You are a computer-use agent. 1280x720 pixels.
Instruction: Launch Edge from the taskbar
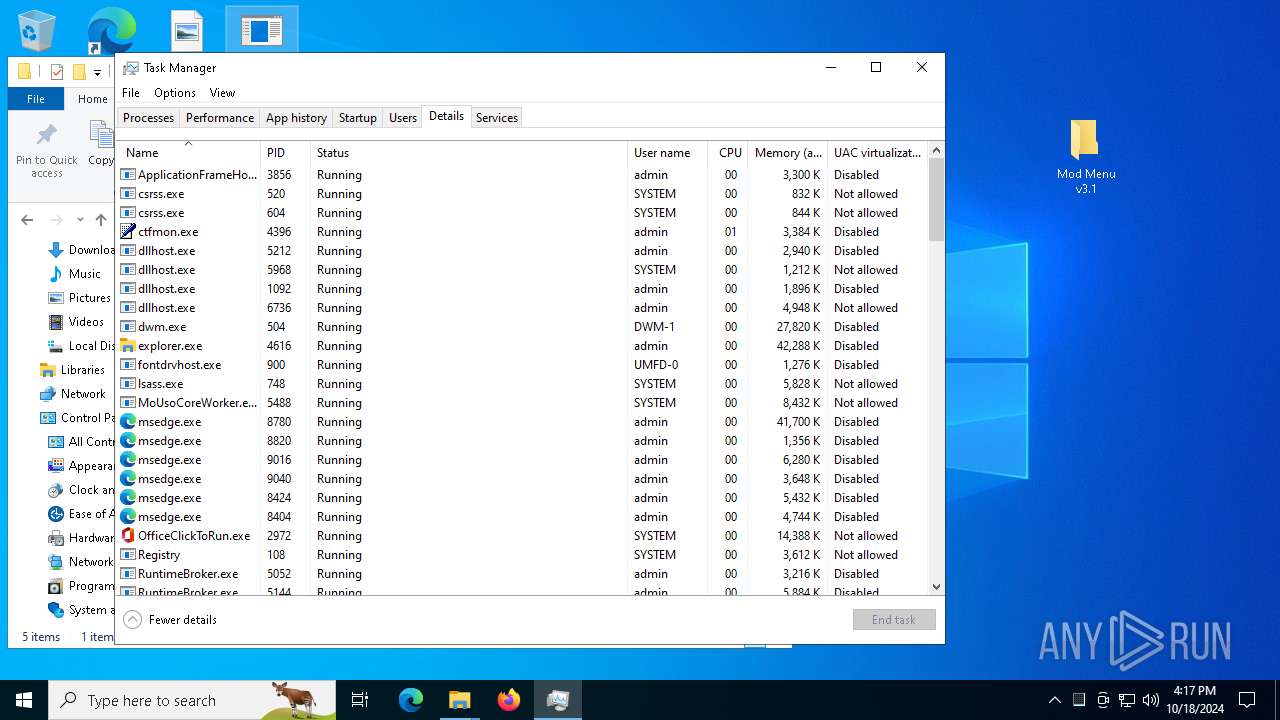(411, 700)
